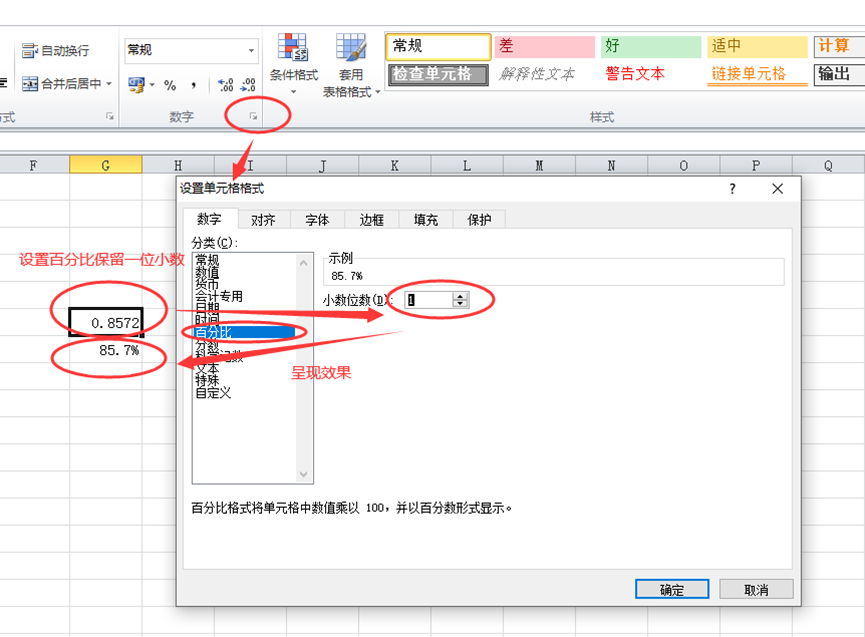Select 自定义 in the category list
The width and height of the screenshot is (865, 637).
click(213, 393)
